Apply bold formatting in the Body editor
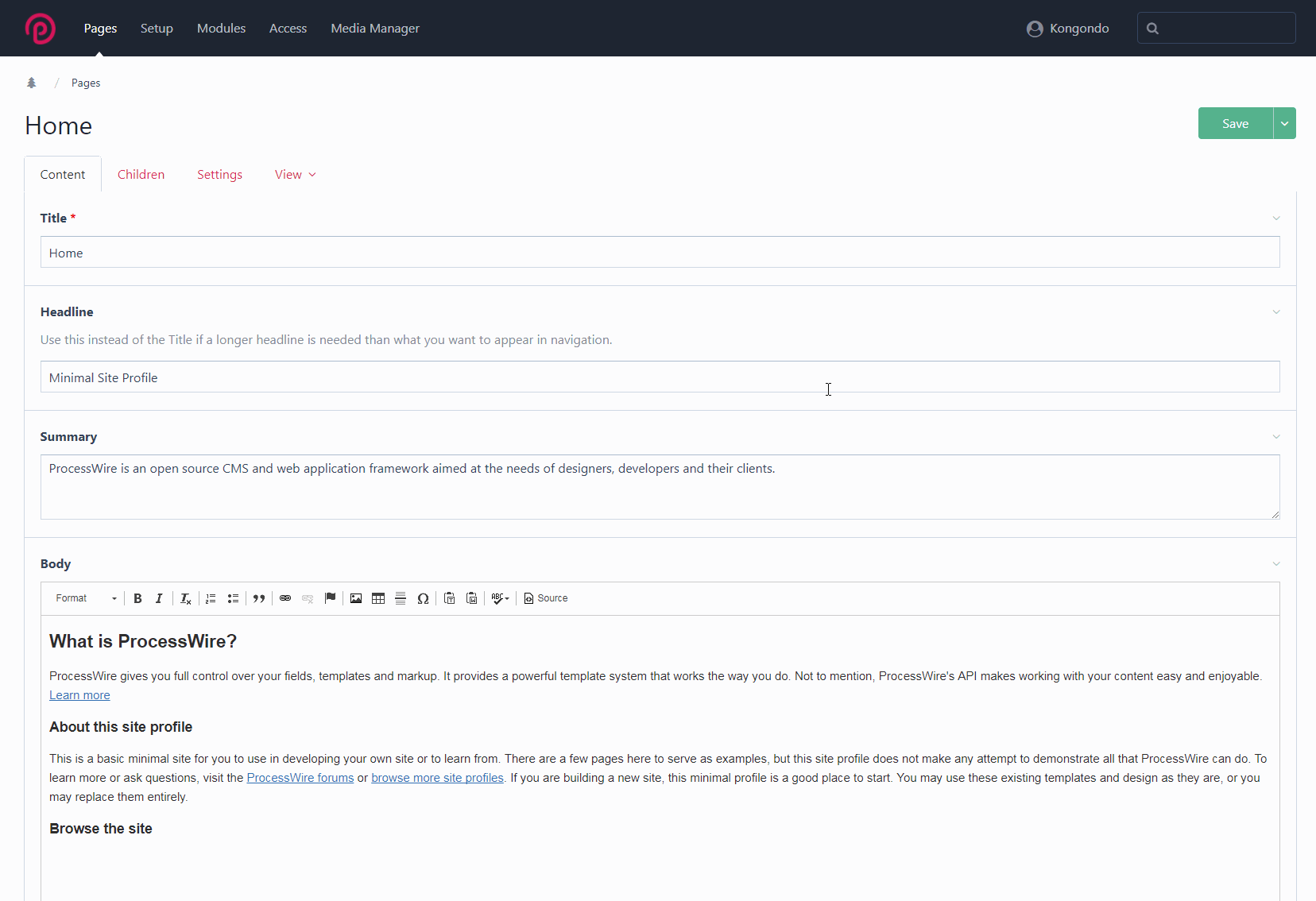The width and height of the screenshot is (1316, 901). coord(137,598)
